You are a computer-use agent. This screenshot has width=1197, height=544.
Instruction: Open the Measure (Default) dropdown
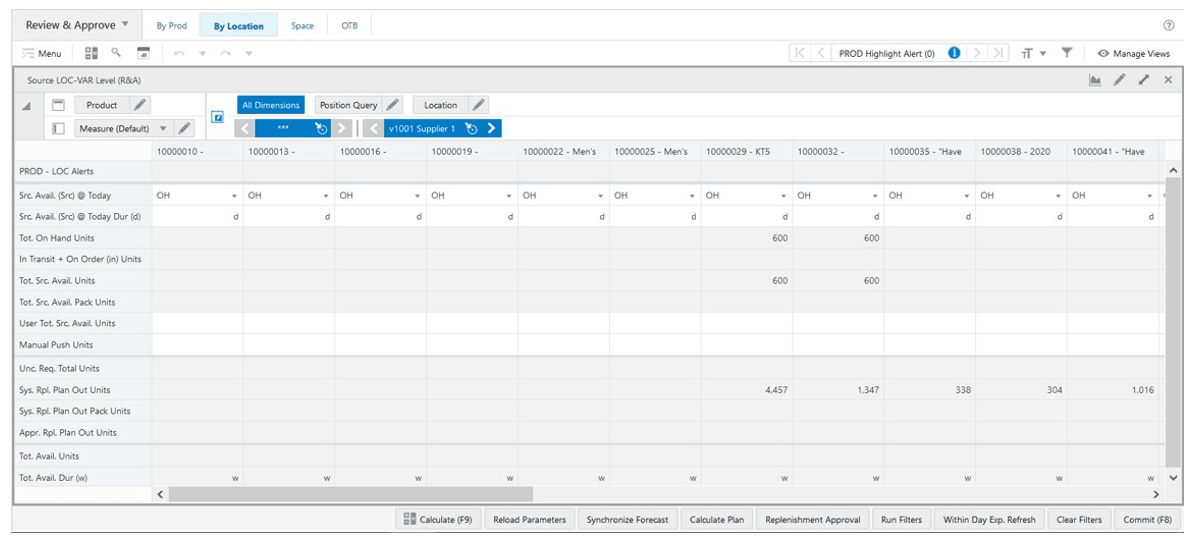point(163,128)
